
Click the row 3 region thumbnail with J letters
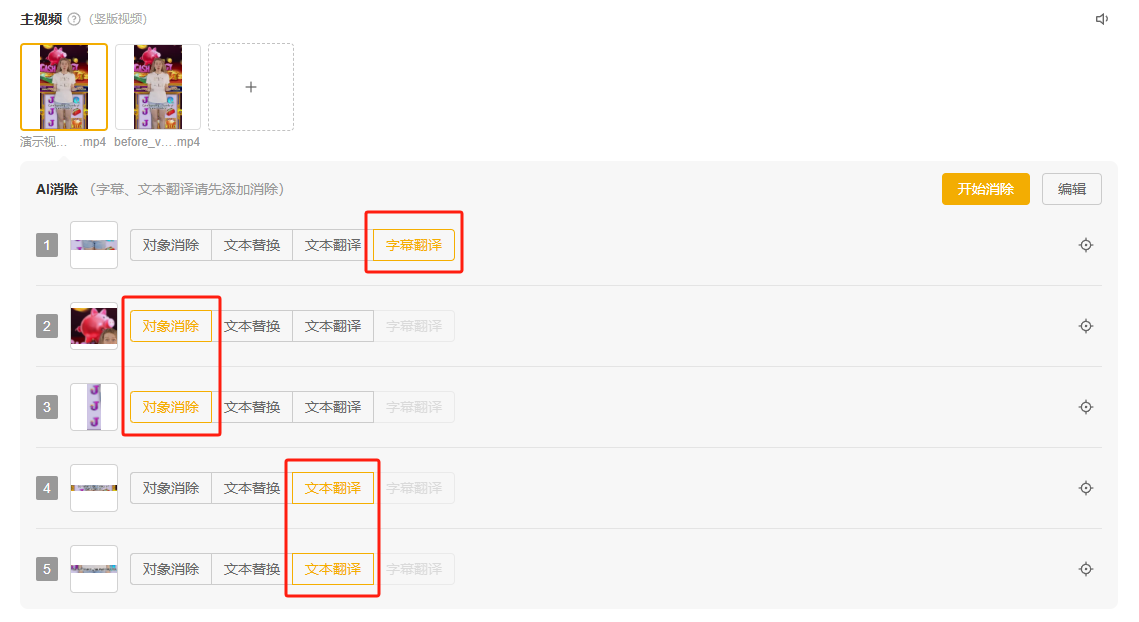[94, 407]
